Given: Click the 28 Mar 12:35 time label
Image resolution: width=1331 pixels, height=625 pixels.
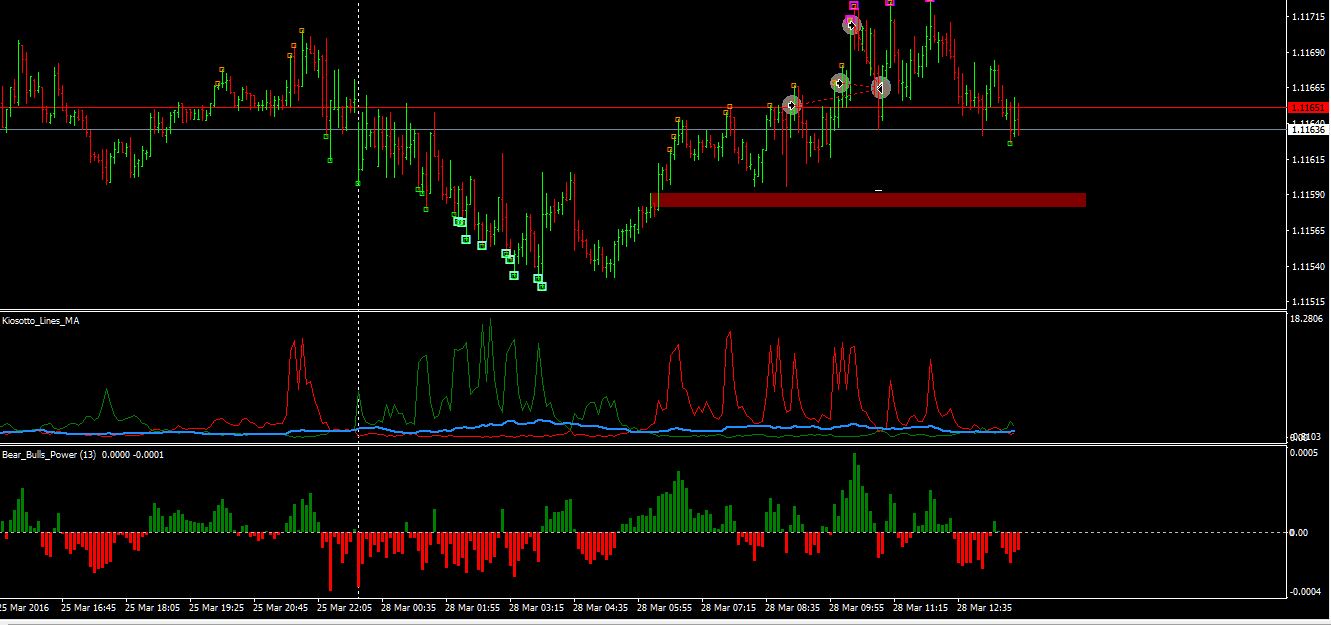Looking at the screenshot, I should click(984, 607).
